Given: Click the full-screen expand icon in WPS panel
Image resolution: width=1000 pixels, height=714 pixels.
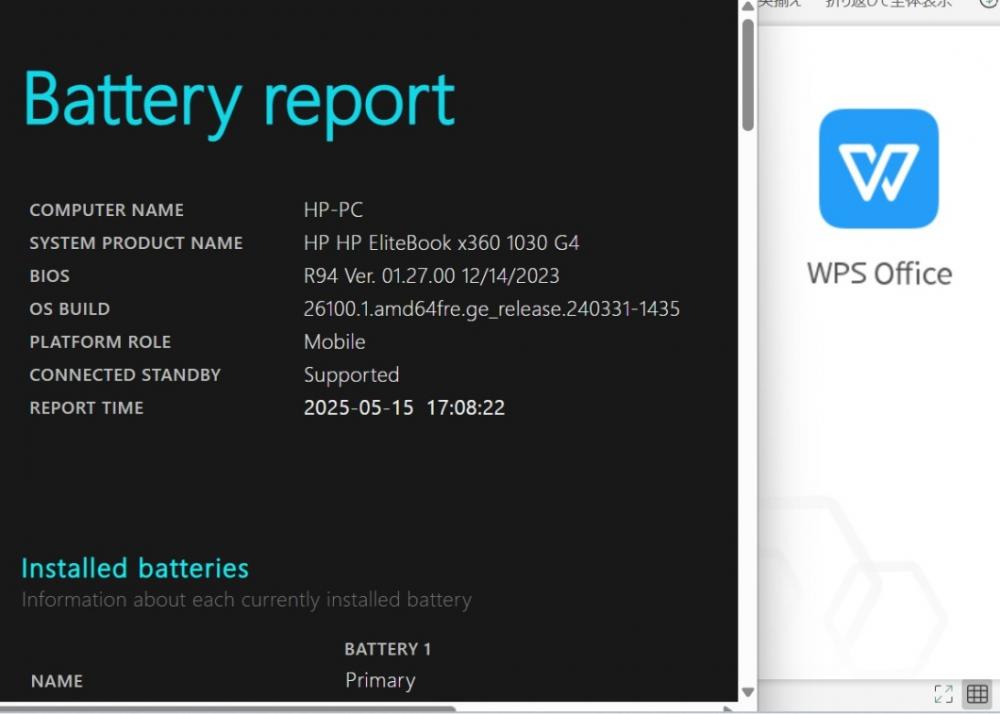Looking at the screenshot, I should (943, 694).
